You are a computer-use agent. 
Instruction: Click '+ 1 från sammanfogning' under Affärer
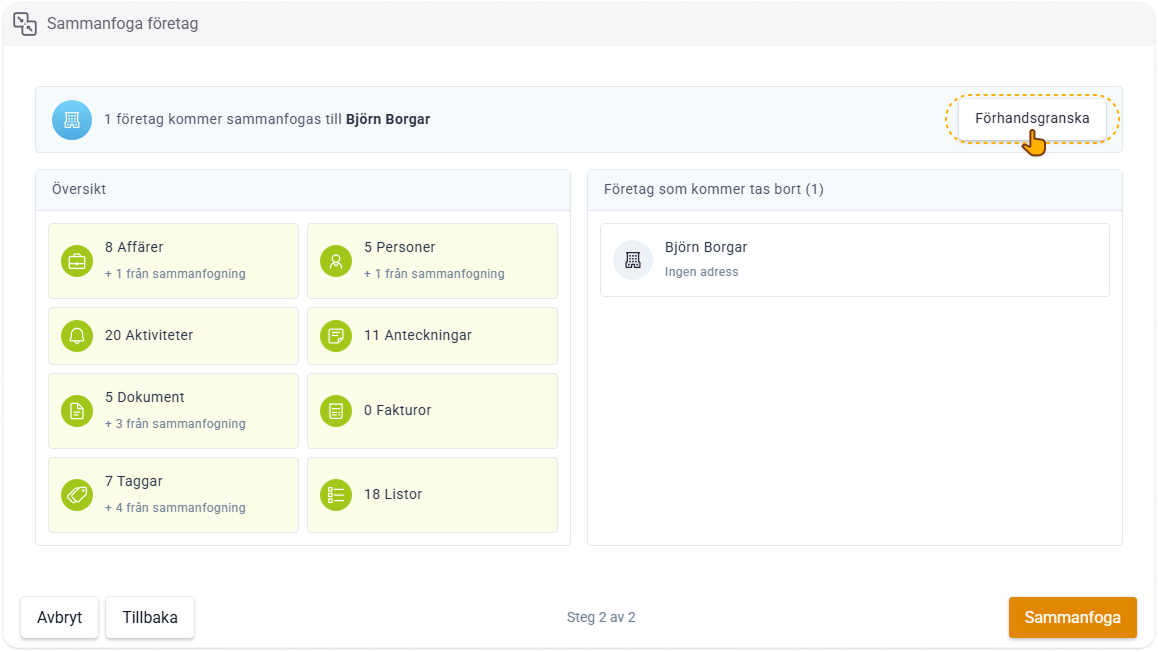(x=175, y=274)
